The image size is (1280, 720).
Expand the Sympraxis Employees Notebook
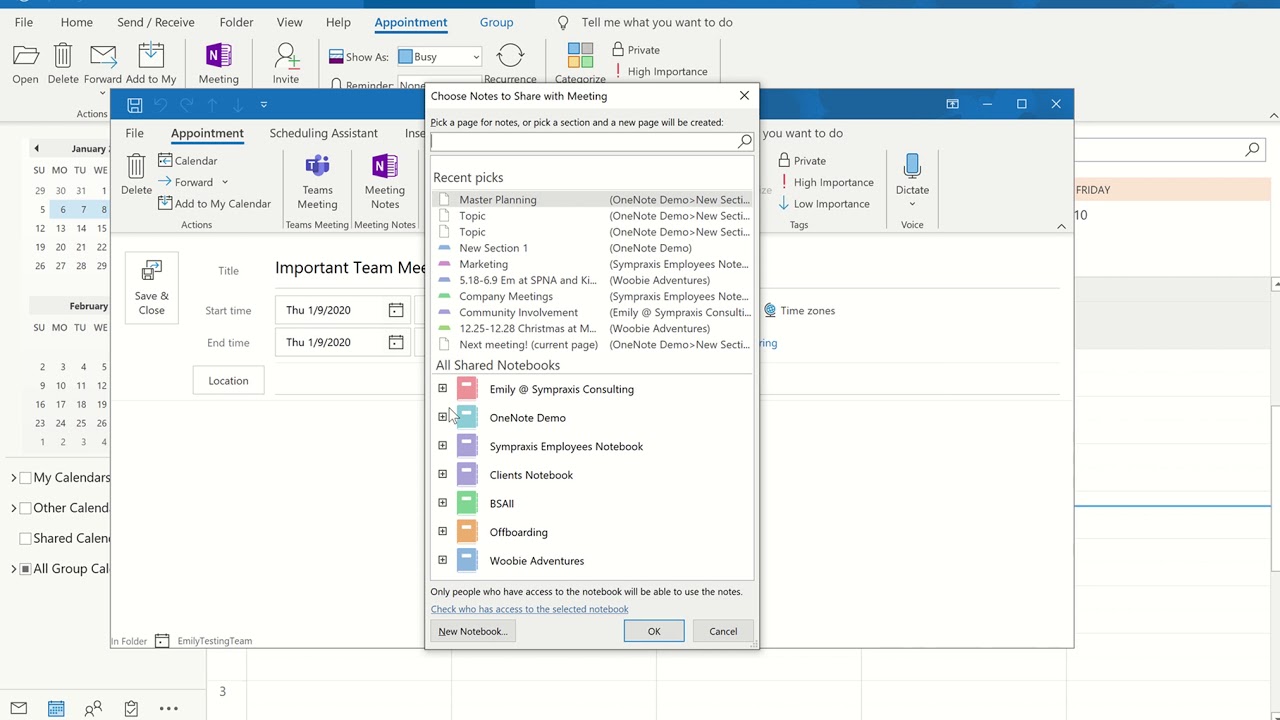click(442, 446)
